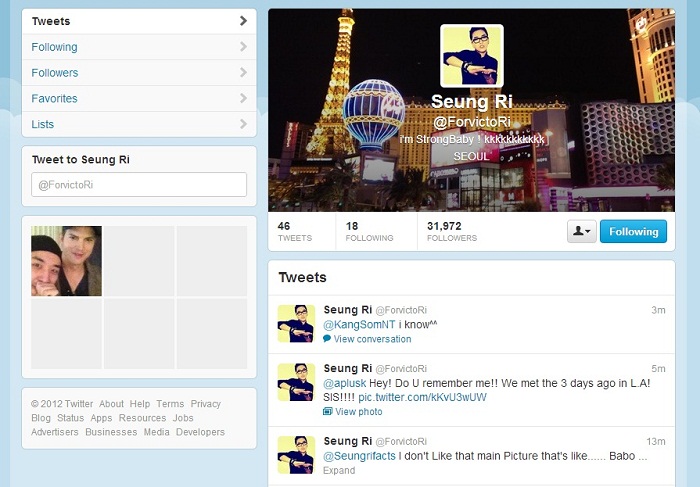Open the recent photo thumbnail of two men
Screen dimensions: 700x487
coord(67,261)
